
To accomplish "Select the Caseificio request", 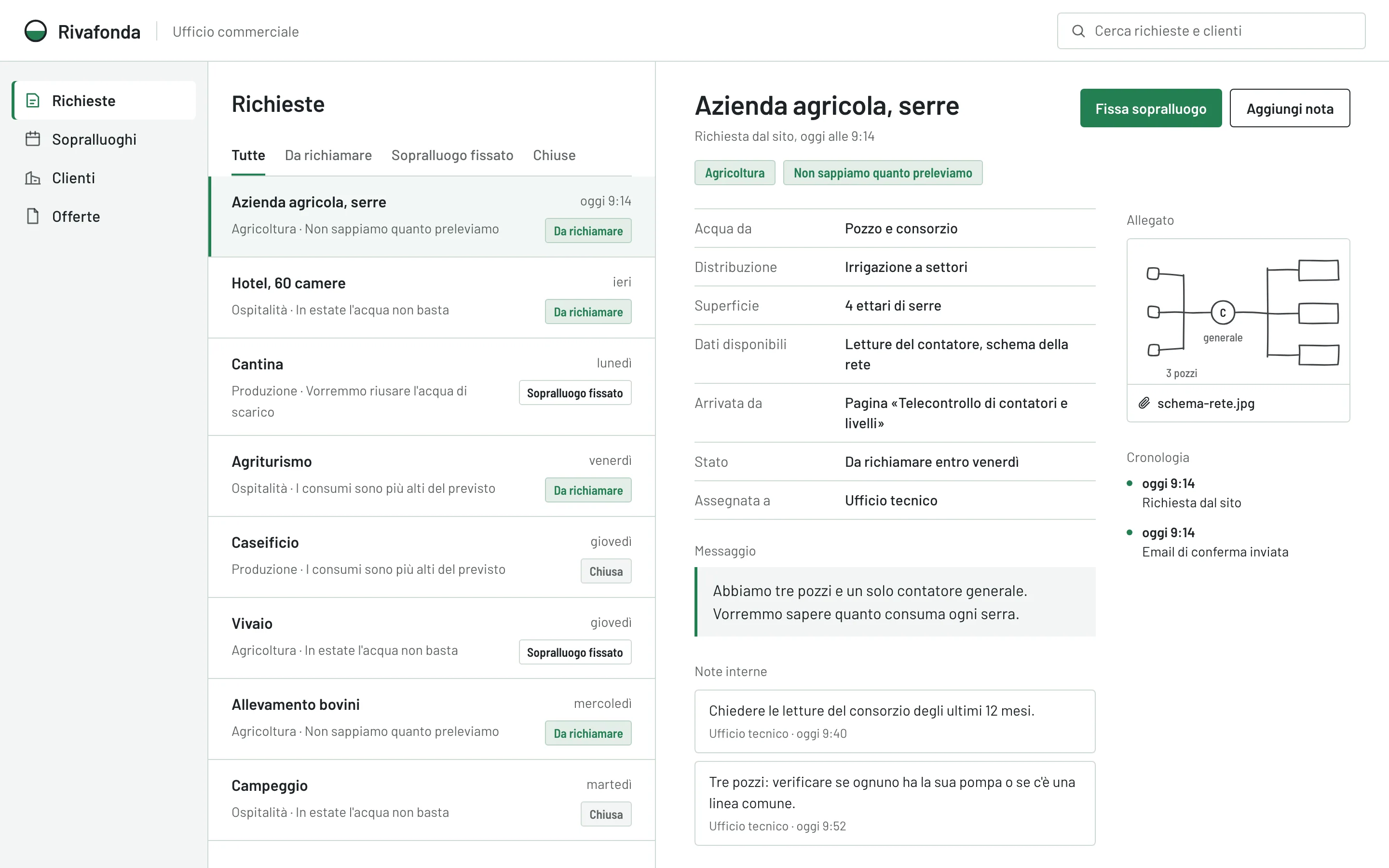I will click(432, 557).
